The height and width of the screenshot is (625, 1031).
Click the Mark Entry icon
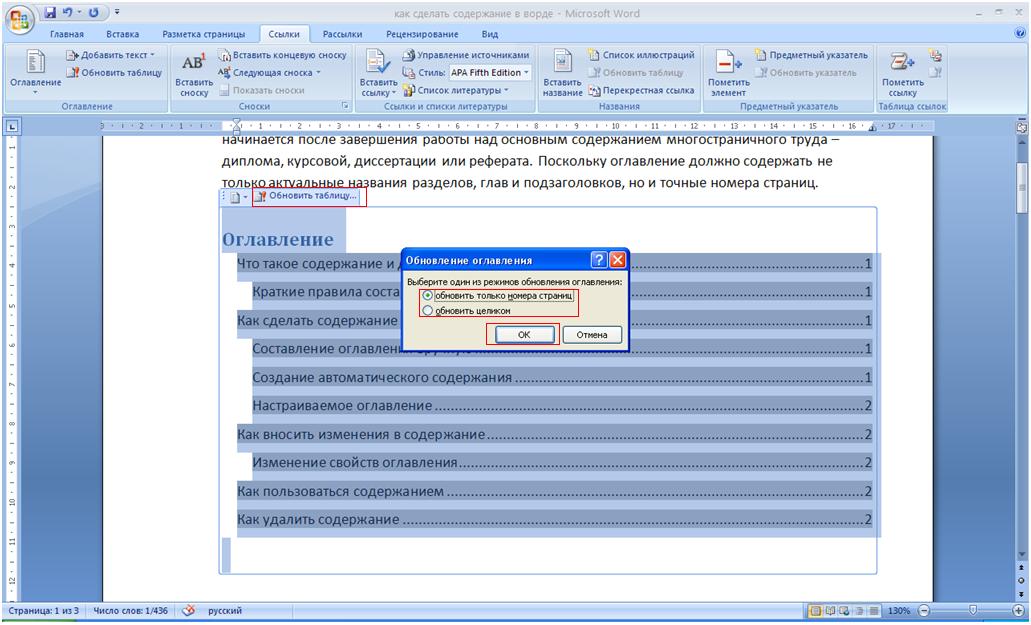[x=727, y=65]
